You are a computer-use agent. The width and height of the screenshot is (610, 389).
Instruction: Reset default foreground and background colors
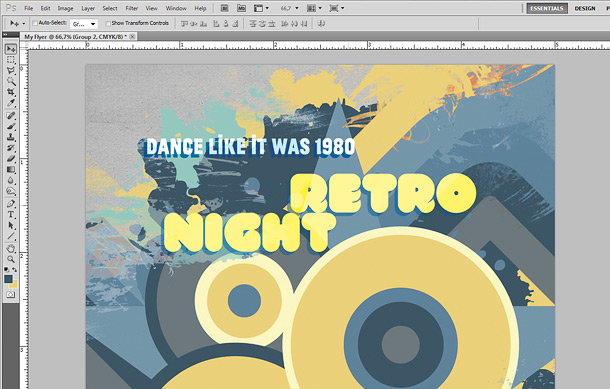[7, 269]
